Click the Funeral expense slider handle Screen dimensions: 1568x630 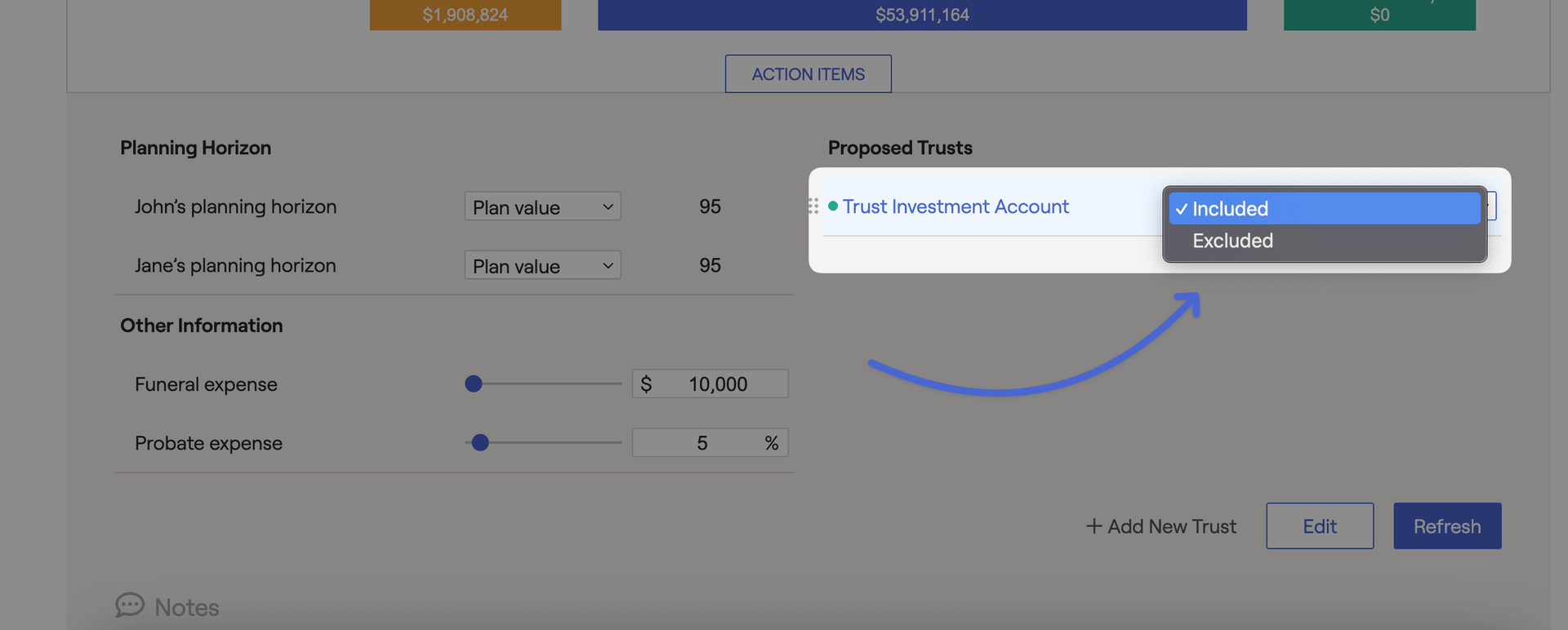point(474,384)
